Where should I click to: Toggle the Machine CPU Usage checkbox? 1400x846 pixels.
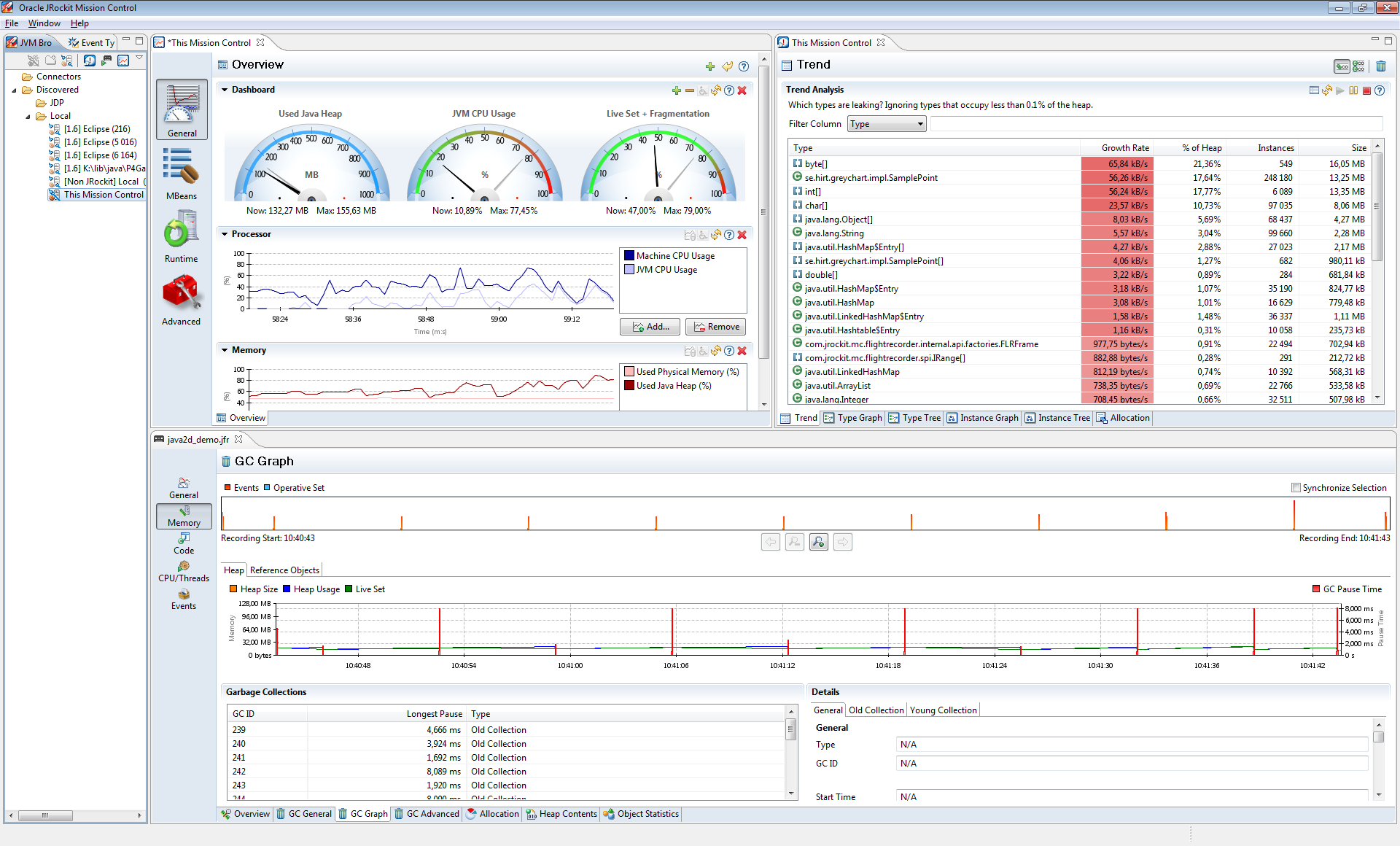pyautogui.click(x=629, y=256)
